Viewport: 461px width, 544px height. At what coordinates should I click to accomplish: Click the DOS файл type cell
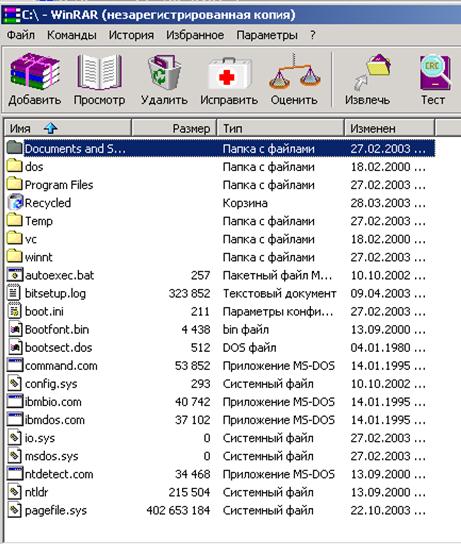pos(249,347)
